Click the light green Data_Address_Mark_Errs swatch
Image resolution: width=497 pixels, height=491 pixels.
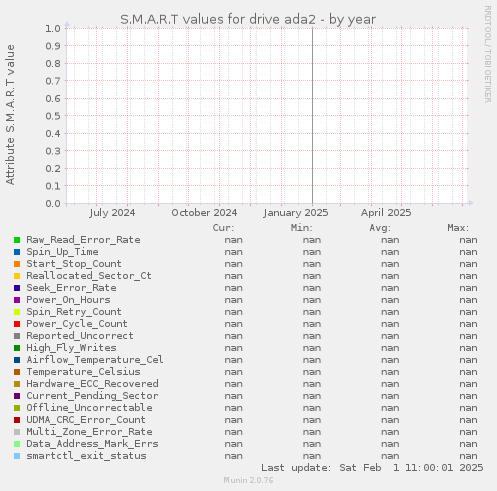click(x=17, y=444)
